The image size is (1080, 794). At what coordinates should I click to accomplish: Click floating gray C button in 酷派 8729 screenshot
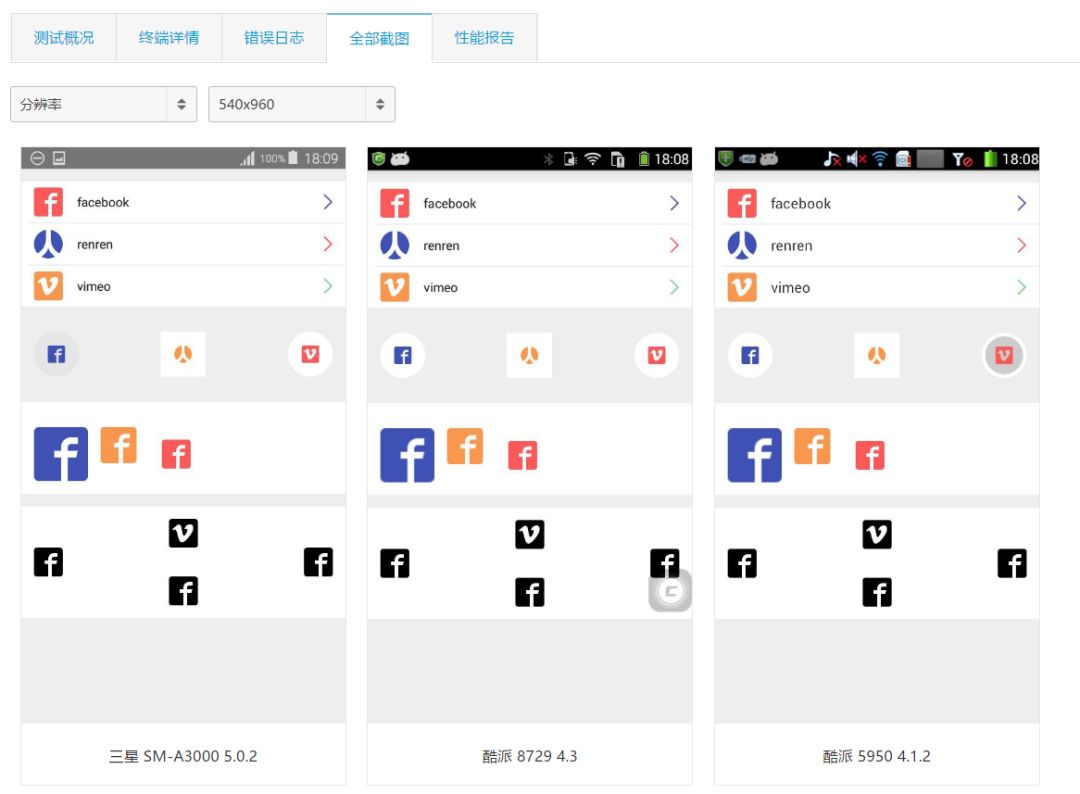coord(670,591)
